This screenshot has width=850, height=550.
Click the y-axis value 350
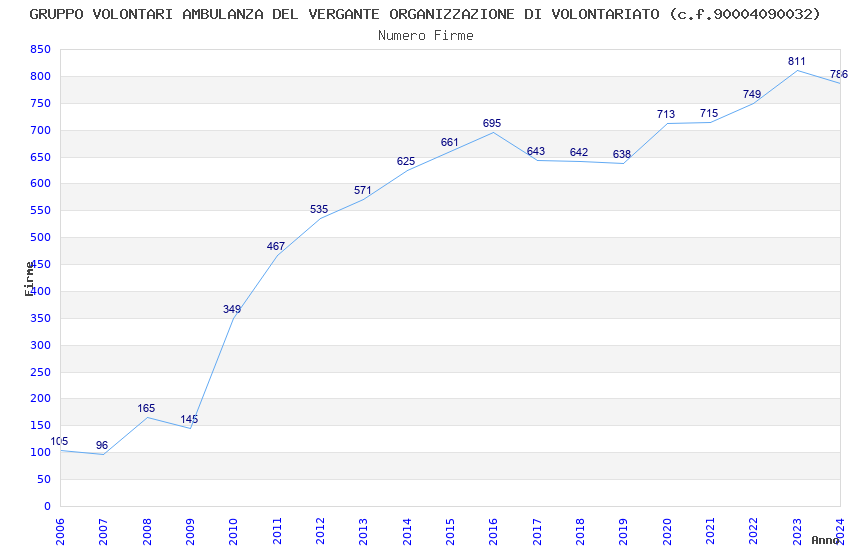[41, 318]
